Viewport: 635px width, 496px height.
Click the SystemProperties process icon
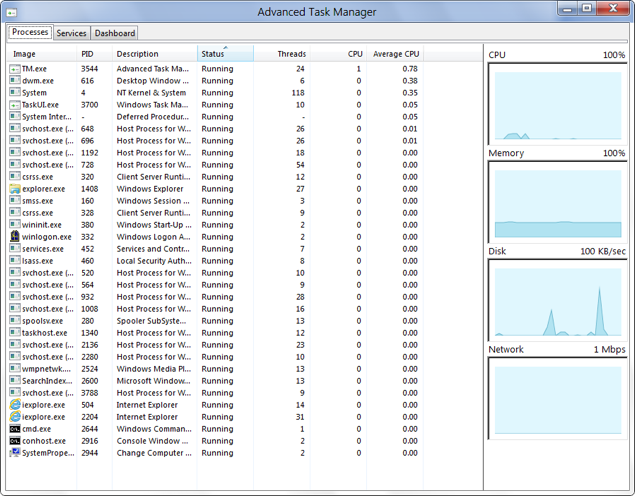click(x=15, y=453)
